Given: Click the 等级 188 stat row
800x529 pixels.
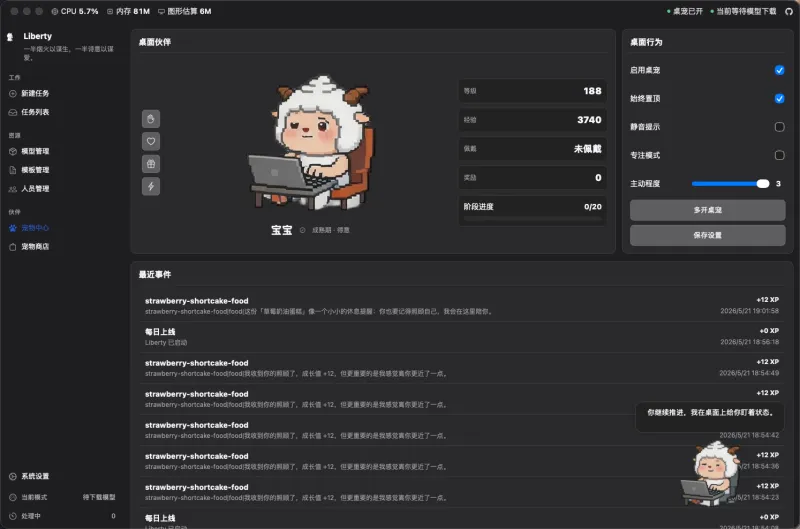Looking at the screenshot, I should tap(532, 91).
